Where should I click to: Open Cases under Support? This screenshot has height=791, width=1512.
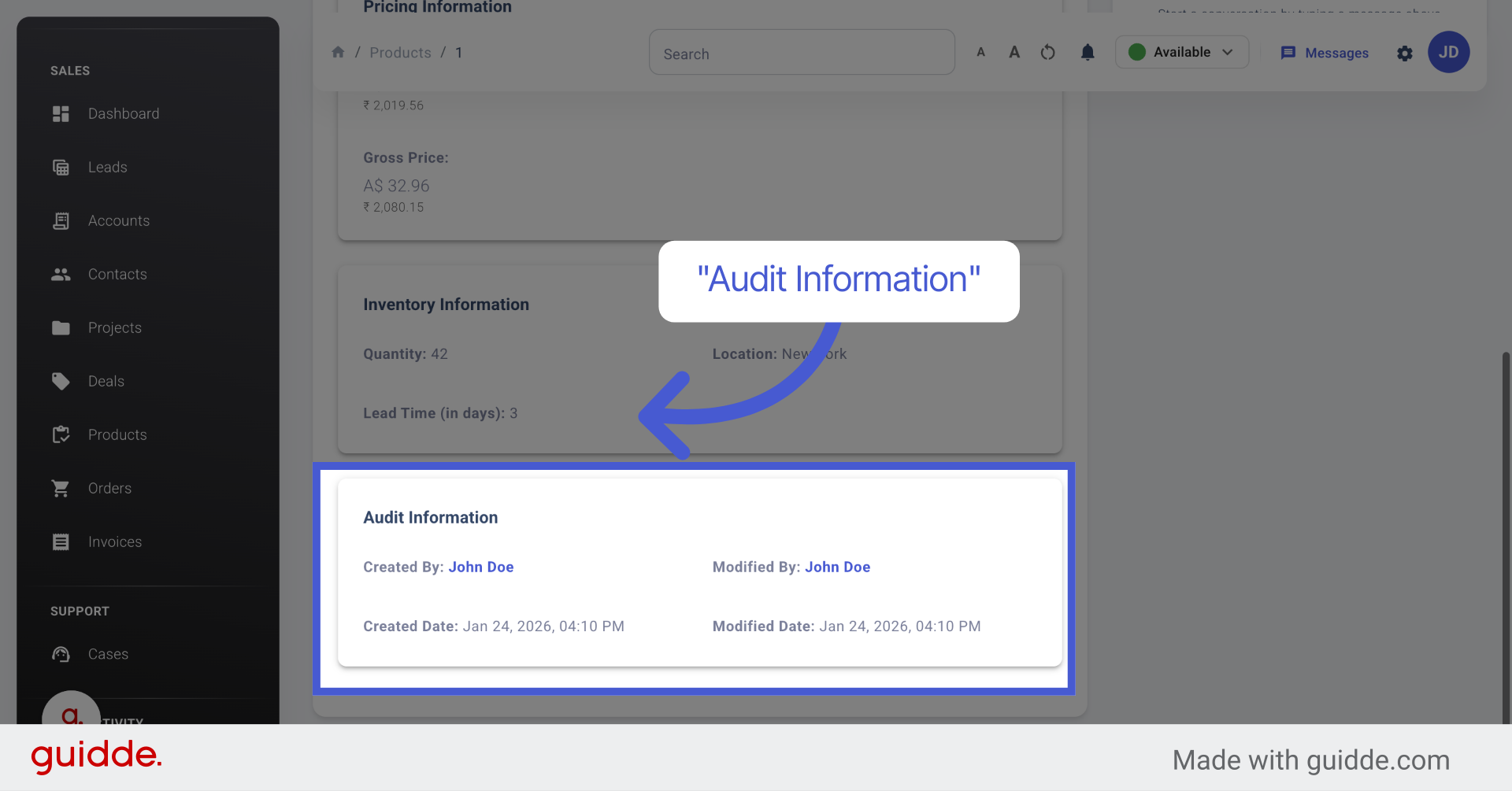(x=108, y=654)
